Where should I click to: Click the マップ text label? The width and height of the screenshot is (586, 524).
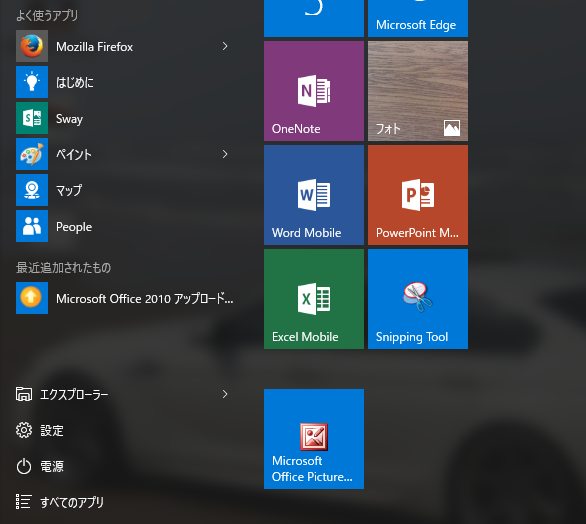pos(69,190)
